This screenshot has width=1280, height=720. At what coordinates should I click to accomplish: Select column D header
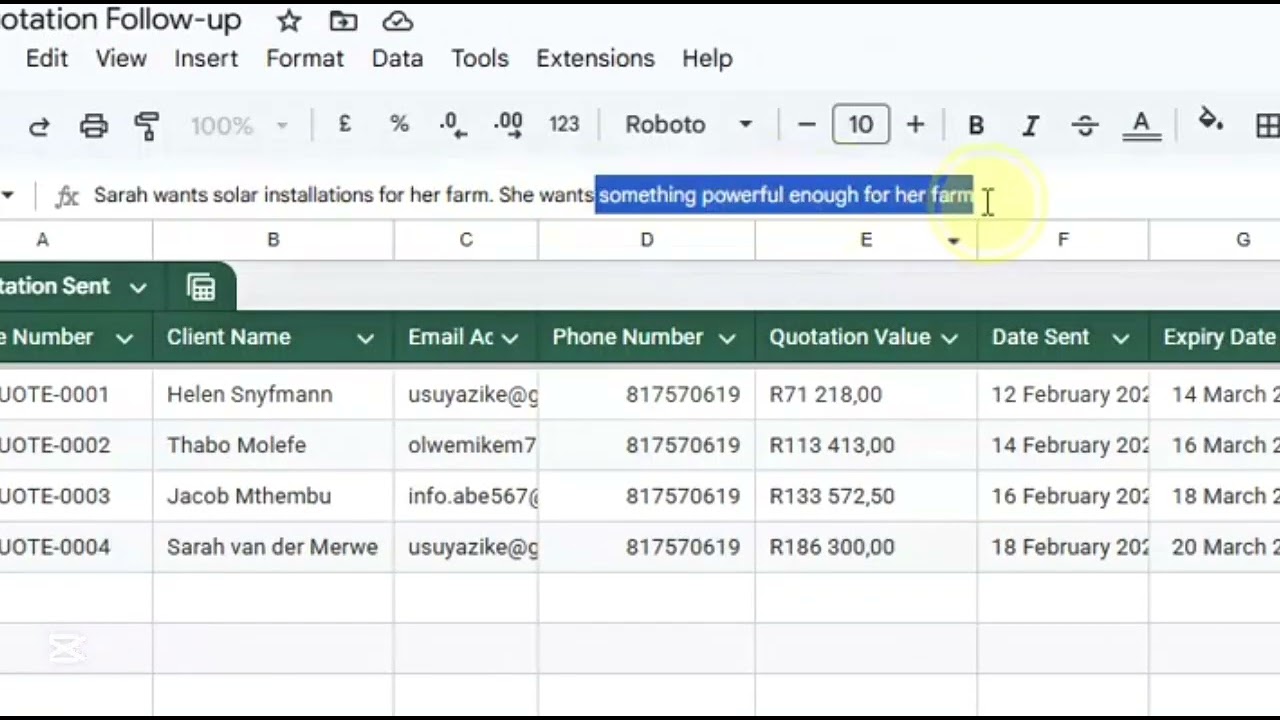coord(647,240)
